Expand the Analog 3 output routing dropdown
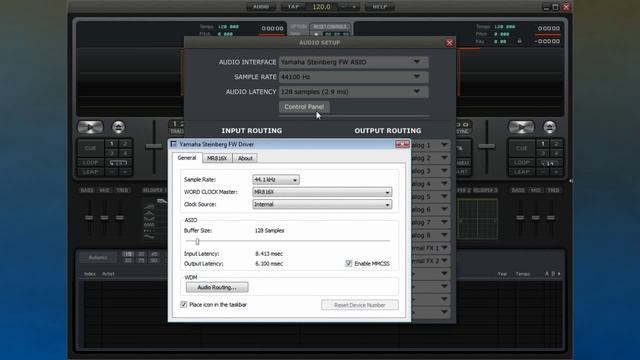The image size is (640, 360). pos(430,171)
